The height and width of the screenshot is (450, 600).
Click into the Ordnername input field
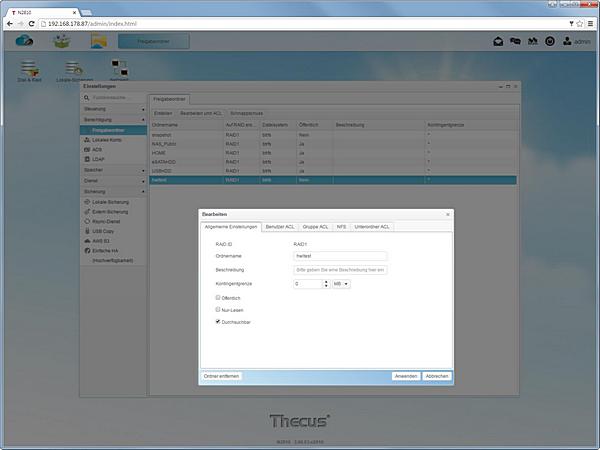click(340, 256)
